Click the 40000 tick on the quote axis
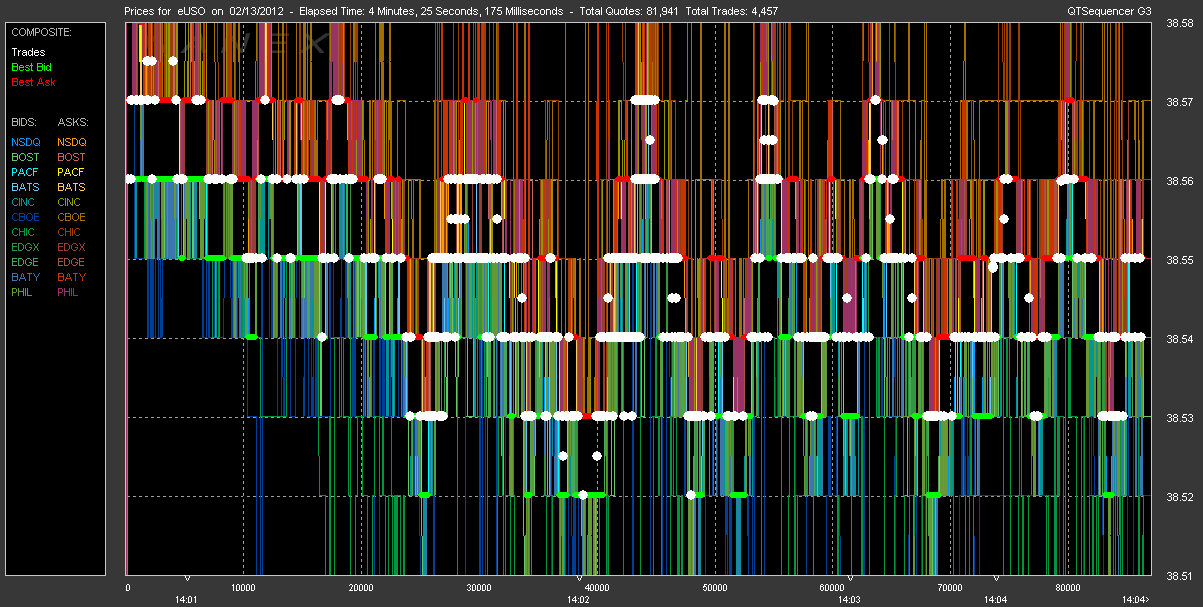The width and height of the screenshot is (1203, 607). [597, 588]
